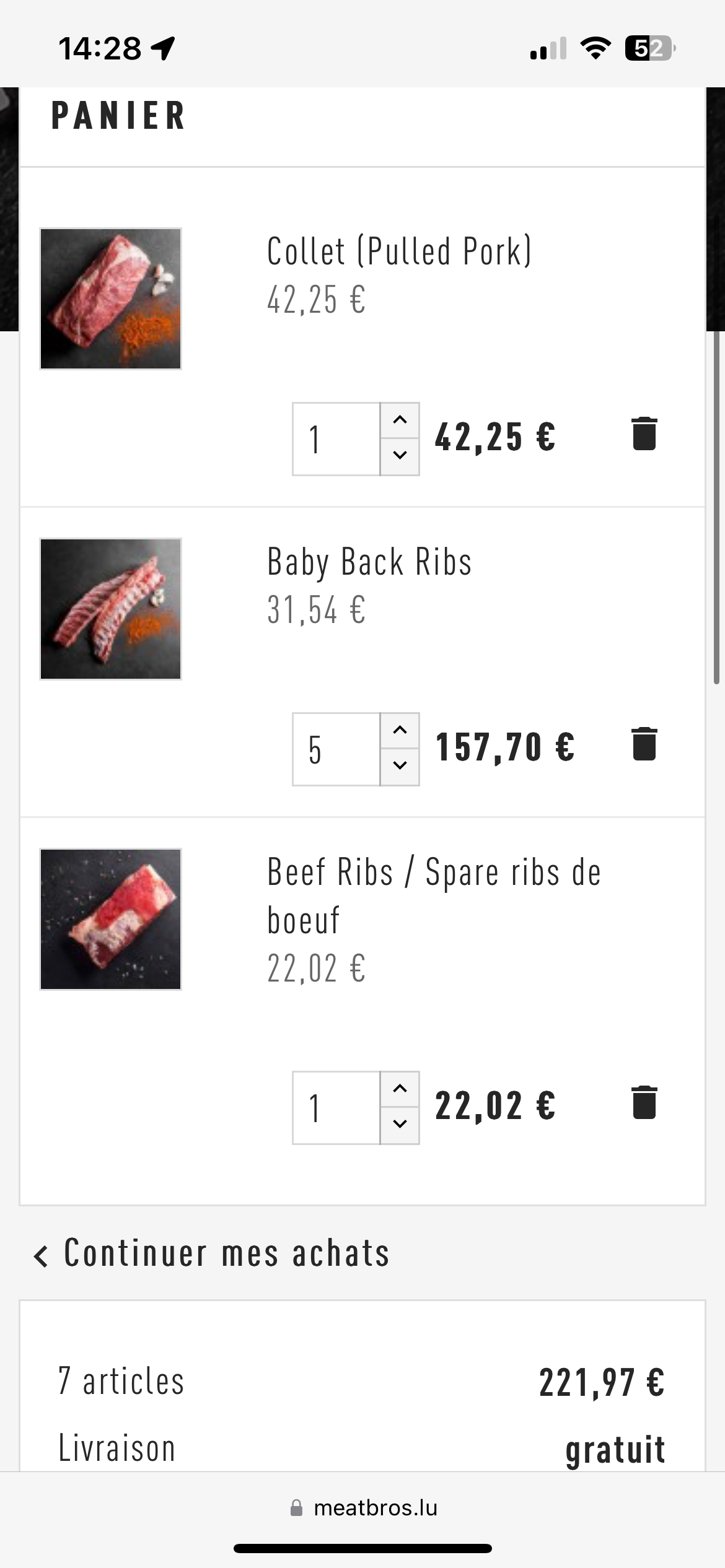
Task: Decrease Collet (Pulled Pork) quantity
Action: (400, 456)
